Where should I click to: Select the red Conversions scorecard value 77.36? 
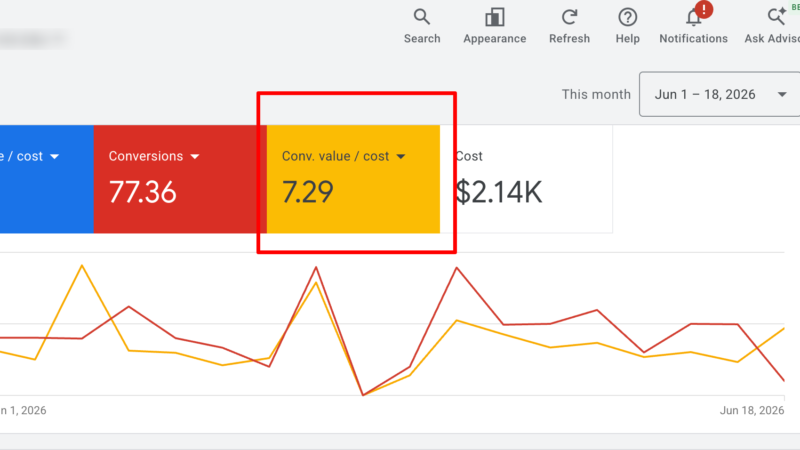142,192
